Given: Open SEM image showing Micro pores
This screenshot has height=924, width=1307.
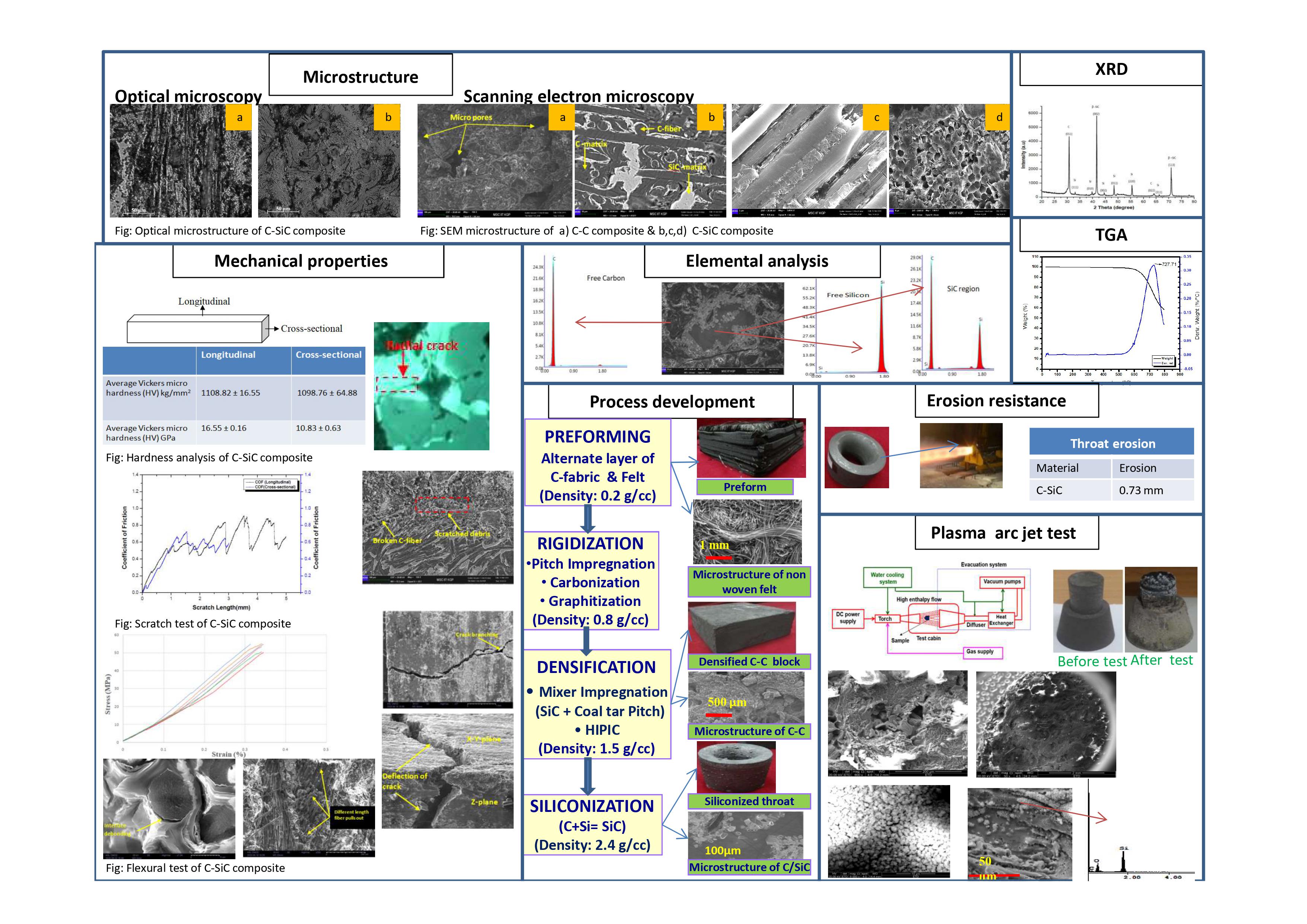Looking at the screenshot, I should [x=495, y=161].
